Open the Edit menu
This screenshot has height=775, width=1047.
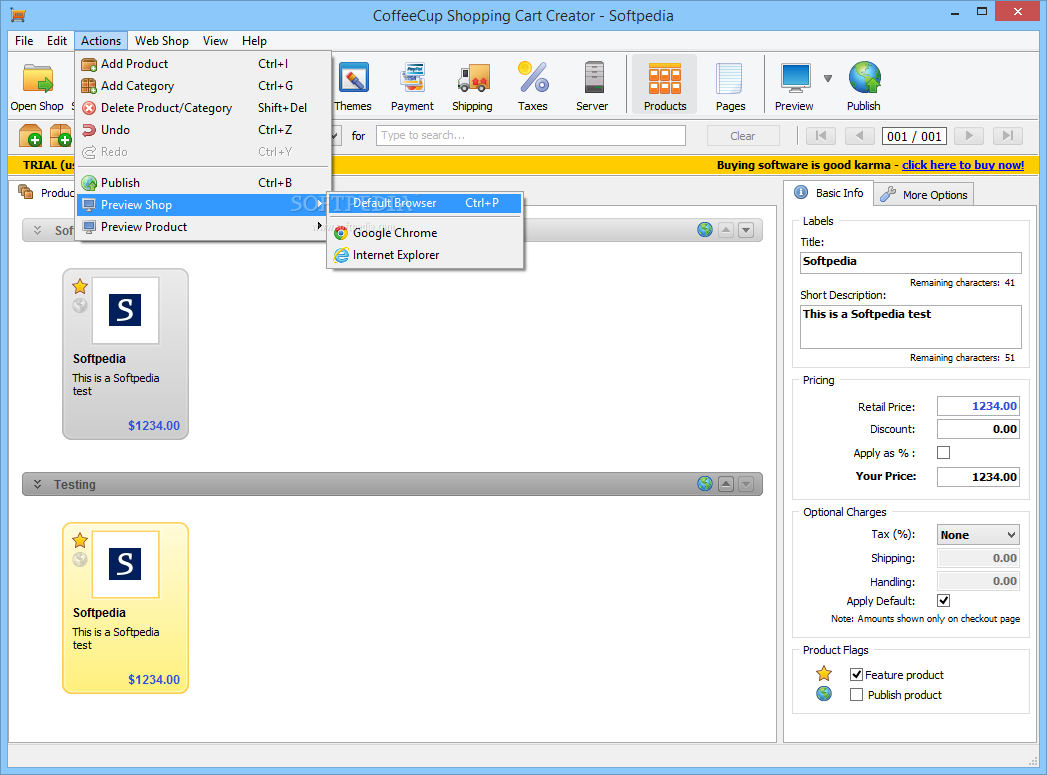[x=57, y=41]
